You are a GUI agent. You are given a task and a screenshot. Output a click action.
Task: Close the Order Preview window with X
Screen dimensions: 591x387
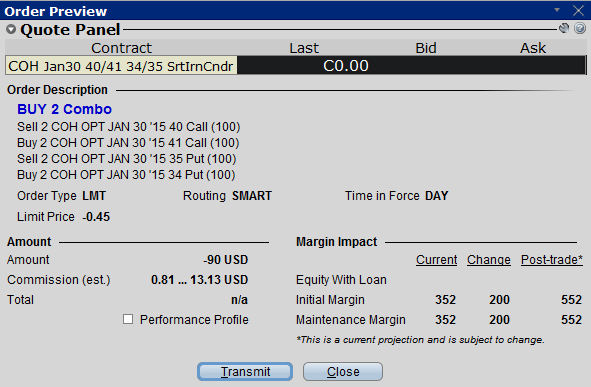(579, 10)
